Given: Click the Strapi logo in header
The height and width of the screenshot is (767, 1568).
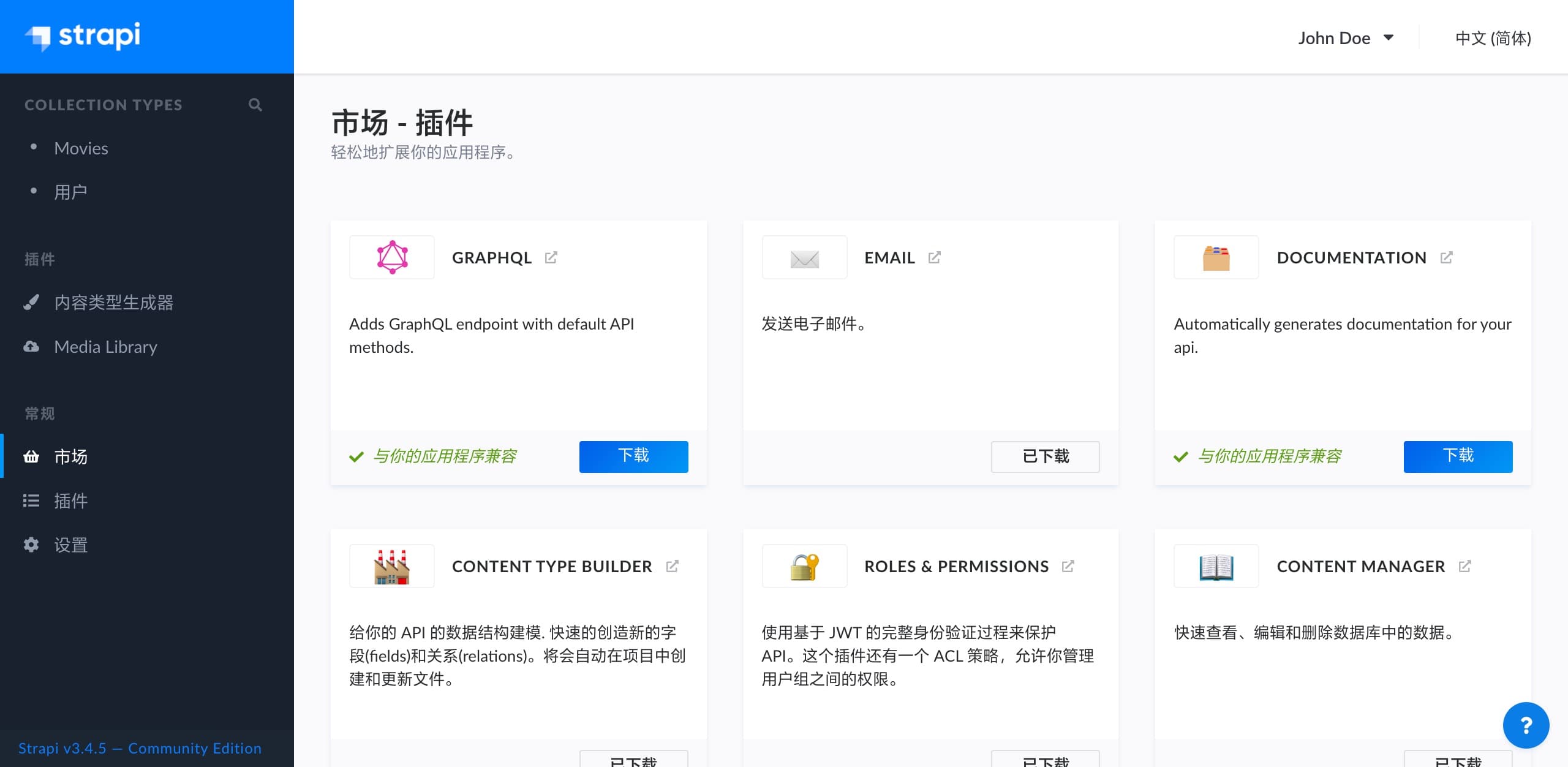Looking at the screenshot, I should point(83,36).
